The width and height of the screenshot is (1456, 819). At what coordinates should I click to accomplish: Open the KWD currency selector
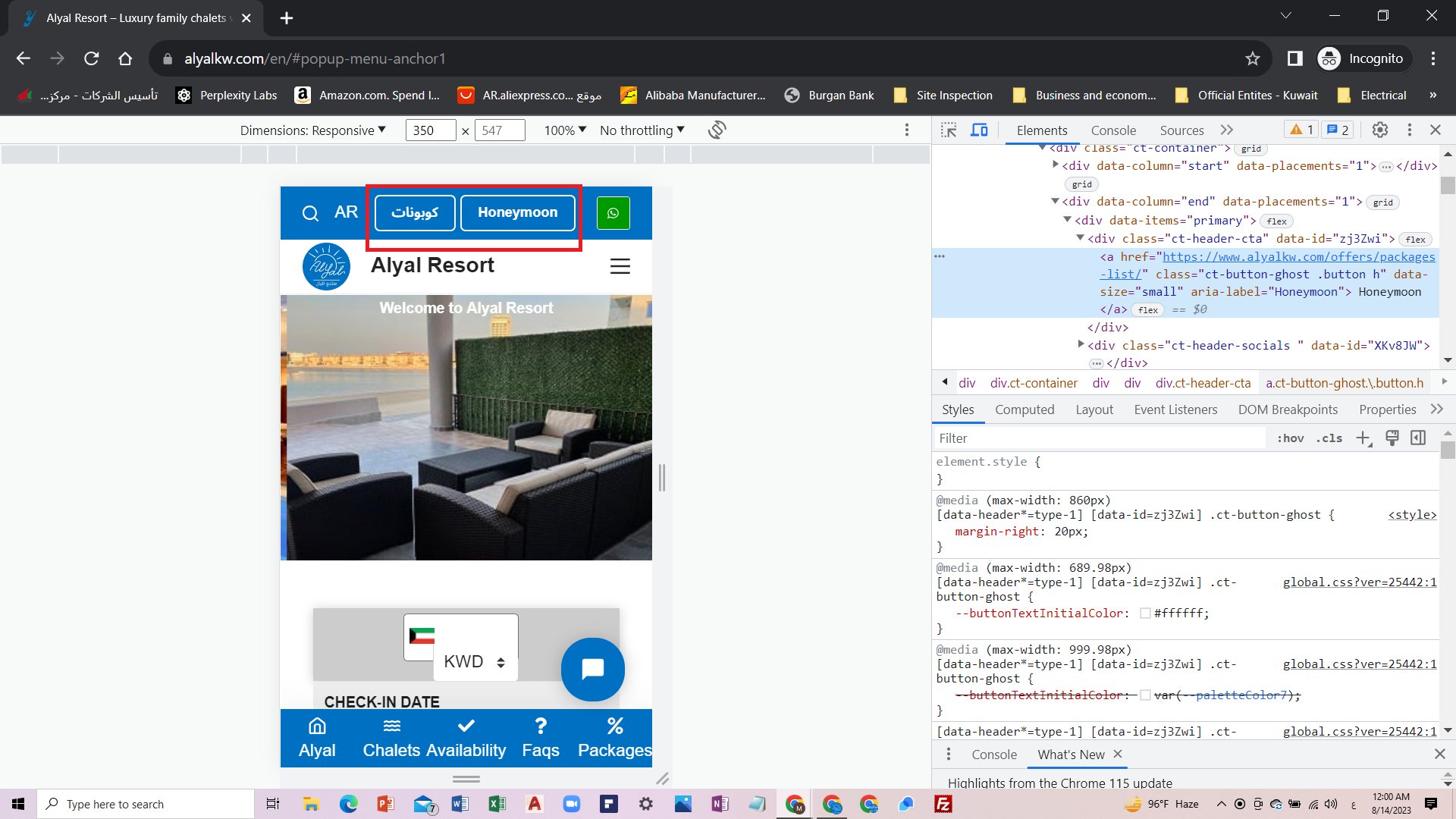(475, 662)
